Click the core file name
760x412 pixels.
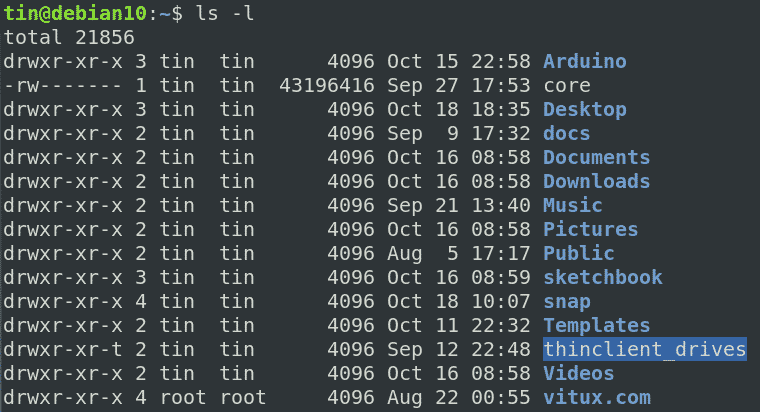pos(566,85)
